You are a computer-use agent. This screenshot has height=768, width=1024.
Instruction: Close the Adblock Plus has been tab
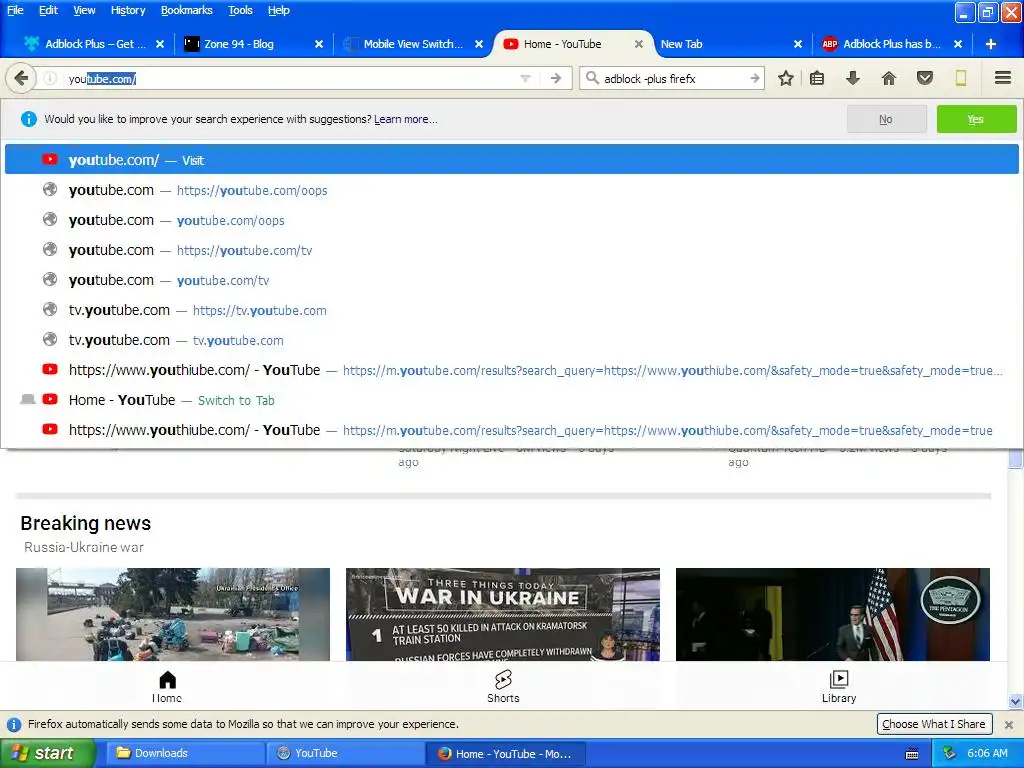(957, 44)
